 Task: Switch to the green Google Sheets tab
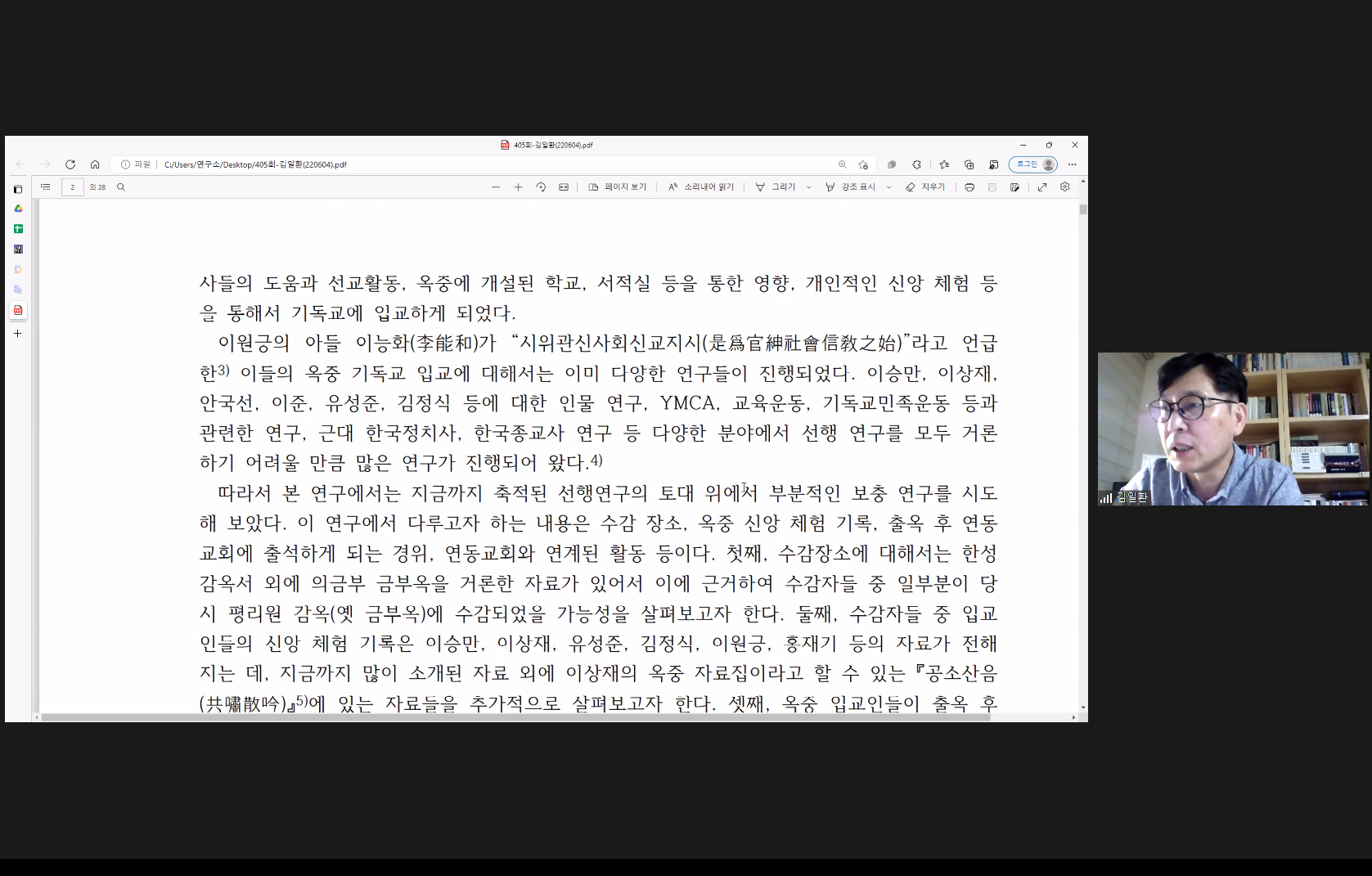(18, 229)
